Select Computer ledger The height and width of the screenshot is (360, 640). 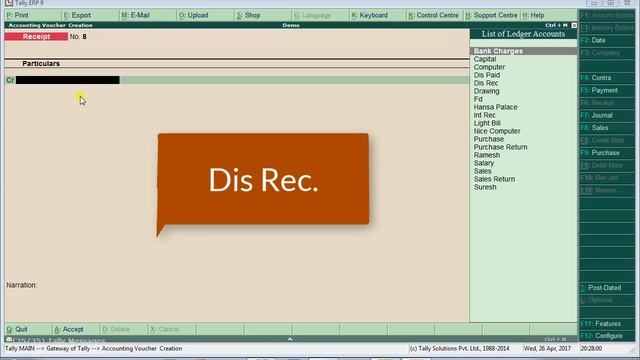[489, 67]
